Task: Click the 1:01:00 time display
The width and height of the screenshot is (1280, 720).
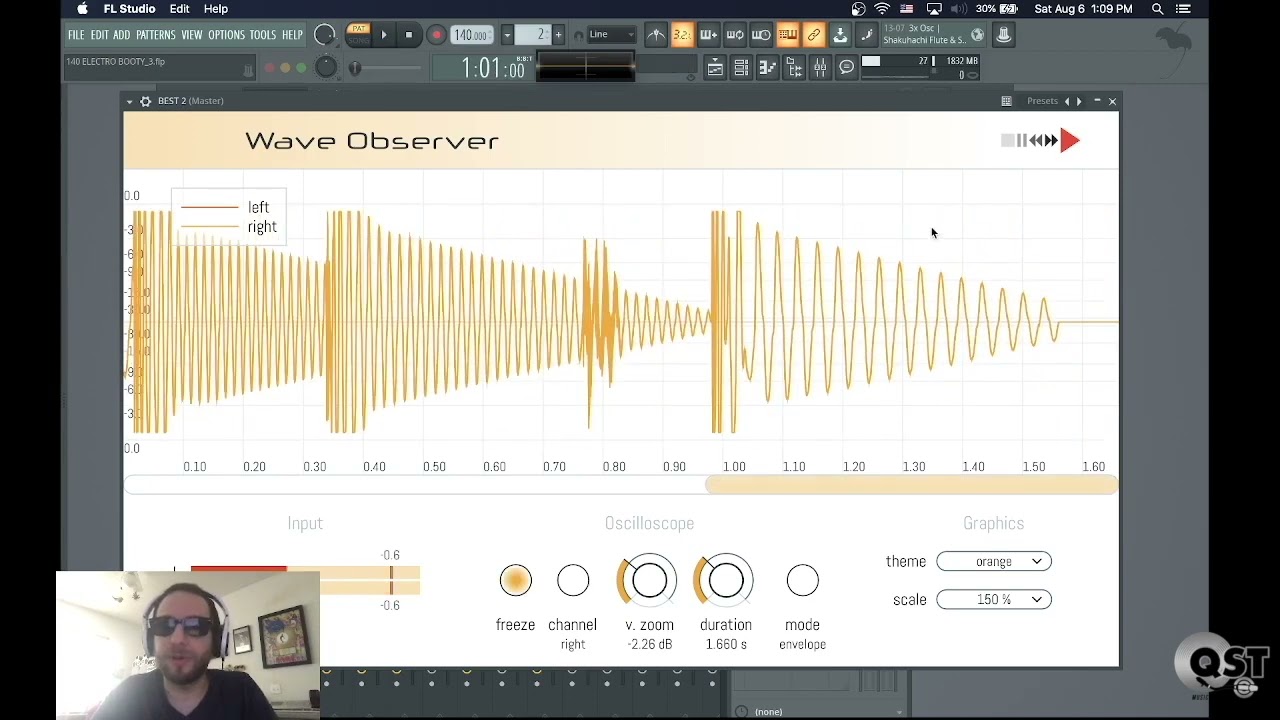Action: tap(492, 68)
